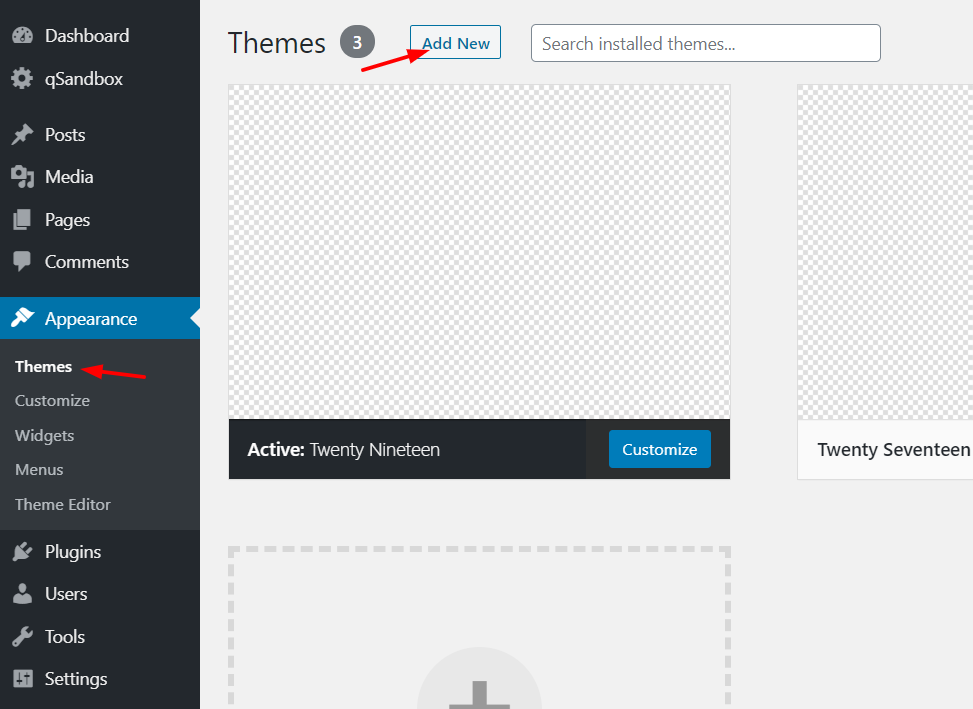Screen dimensions: 973x709
Task: Open Widgets submenu item
Action: coord(45,436)
